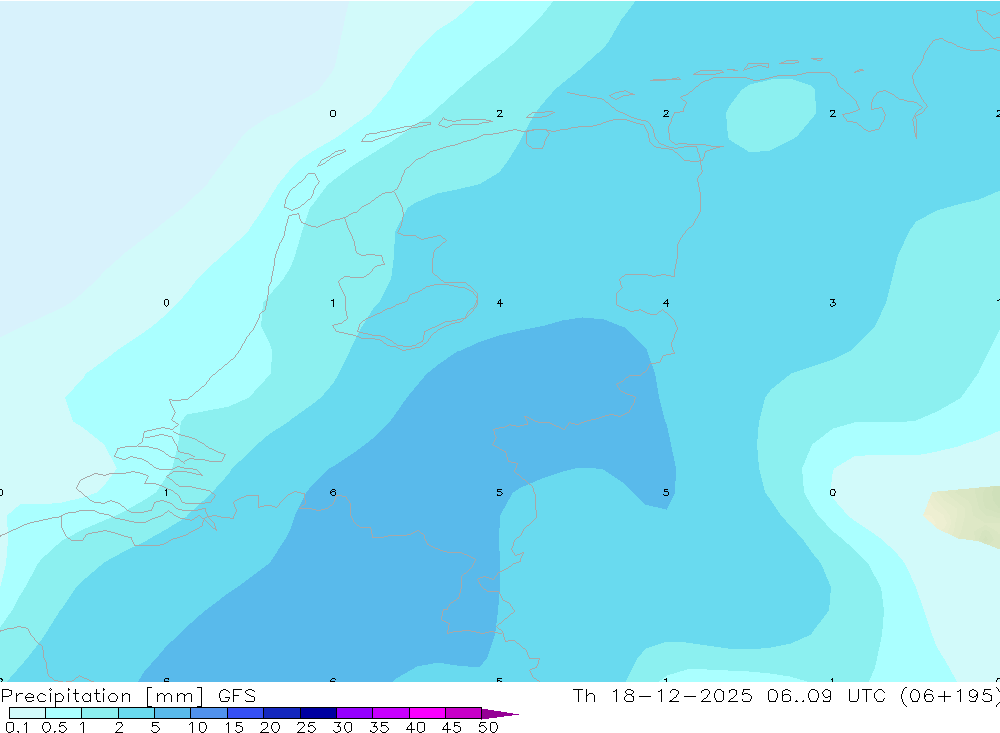Click the '35' legend scale label
The image size is (1000, 733).
[x=379, y=727]
